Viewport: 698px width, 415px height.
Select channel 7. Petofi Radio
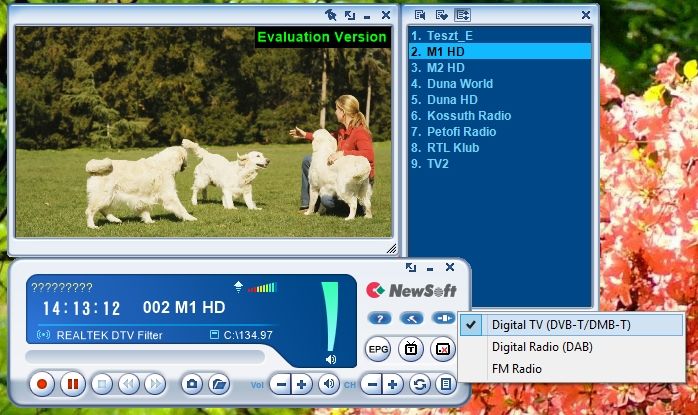500,132
